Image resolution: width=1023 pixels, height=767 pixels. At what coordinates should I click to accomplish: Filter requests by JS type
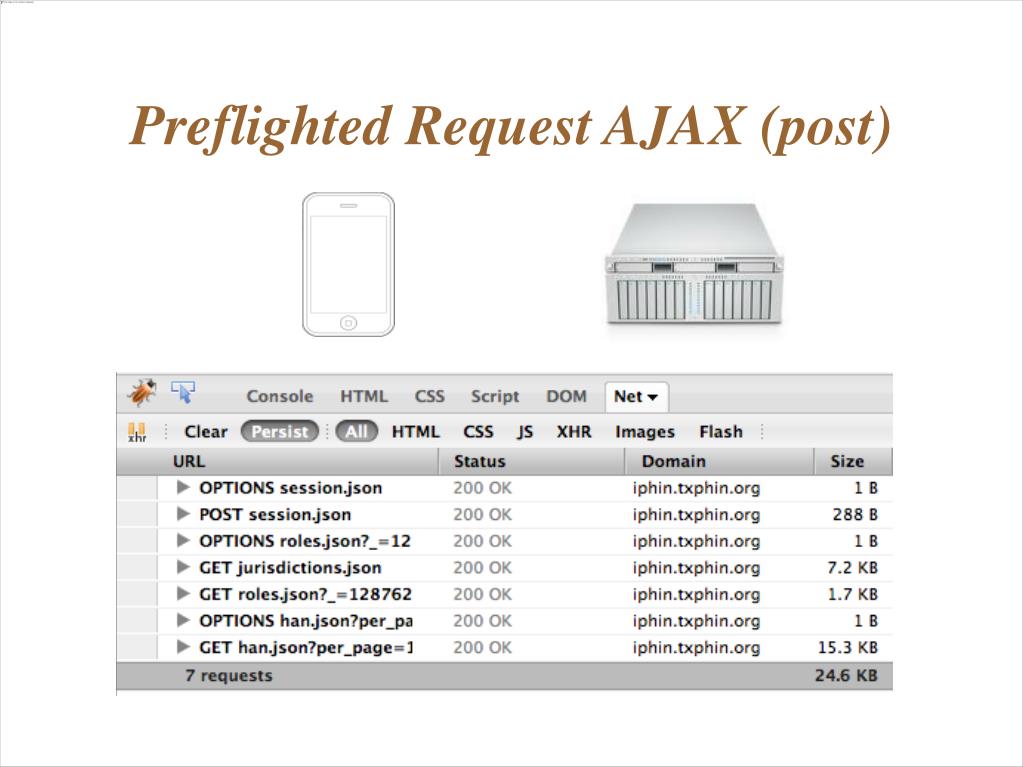pos(525,432)
